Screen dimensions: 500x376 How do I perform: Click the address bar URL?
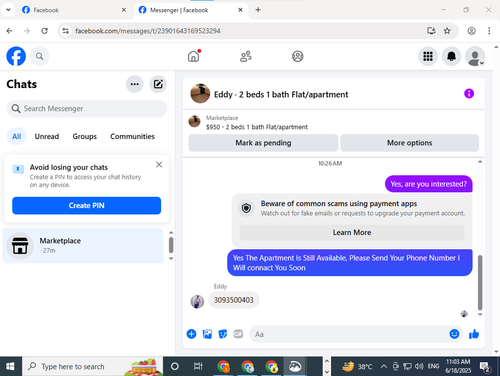148,31
